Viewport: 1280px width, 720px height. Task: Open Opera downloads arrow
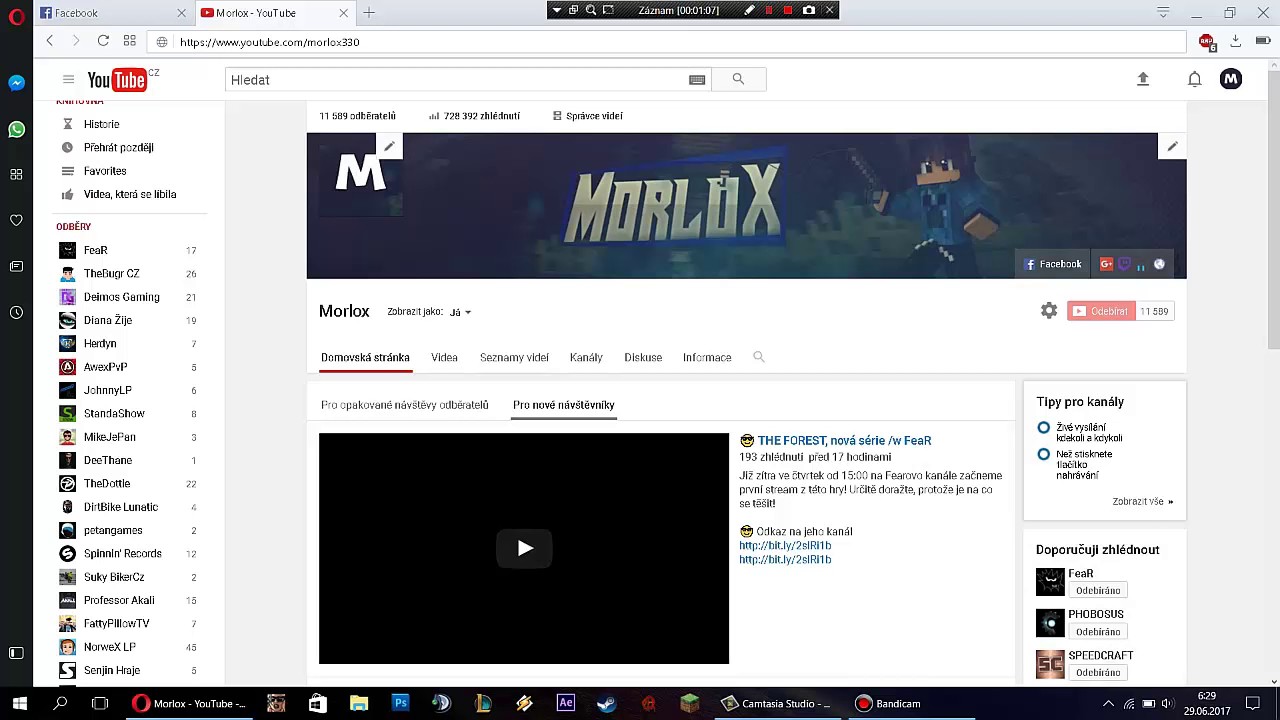(x=1236, y=41)
